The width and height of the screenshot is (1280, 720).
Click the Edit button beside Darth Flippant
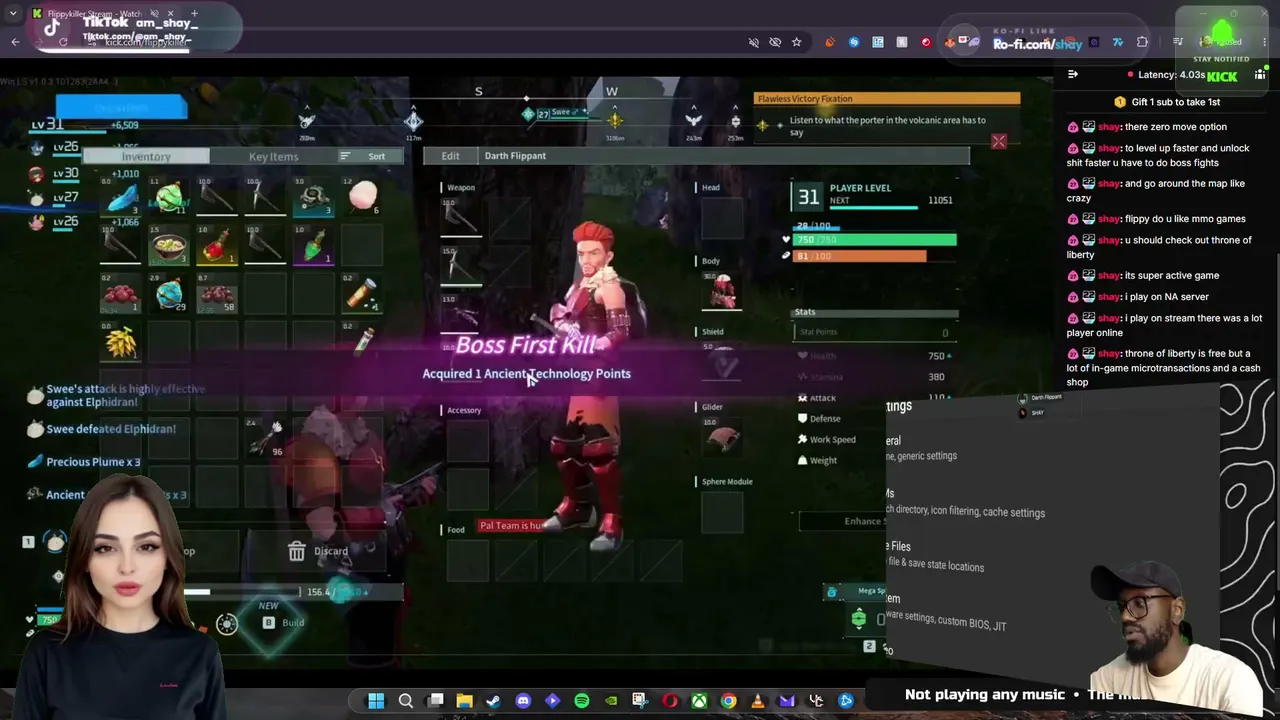click(450, 156)
